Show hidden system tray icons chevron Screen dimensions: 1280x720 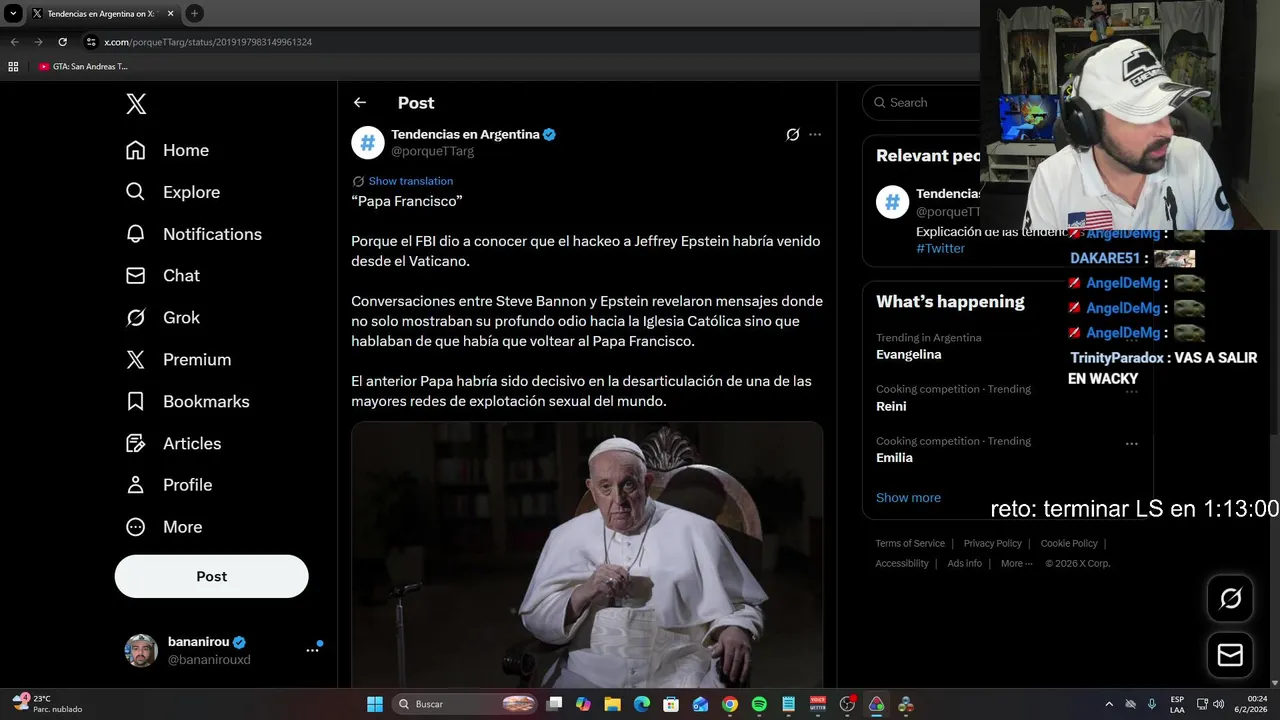click(1109, 704)
